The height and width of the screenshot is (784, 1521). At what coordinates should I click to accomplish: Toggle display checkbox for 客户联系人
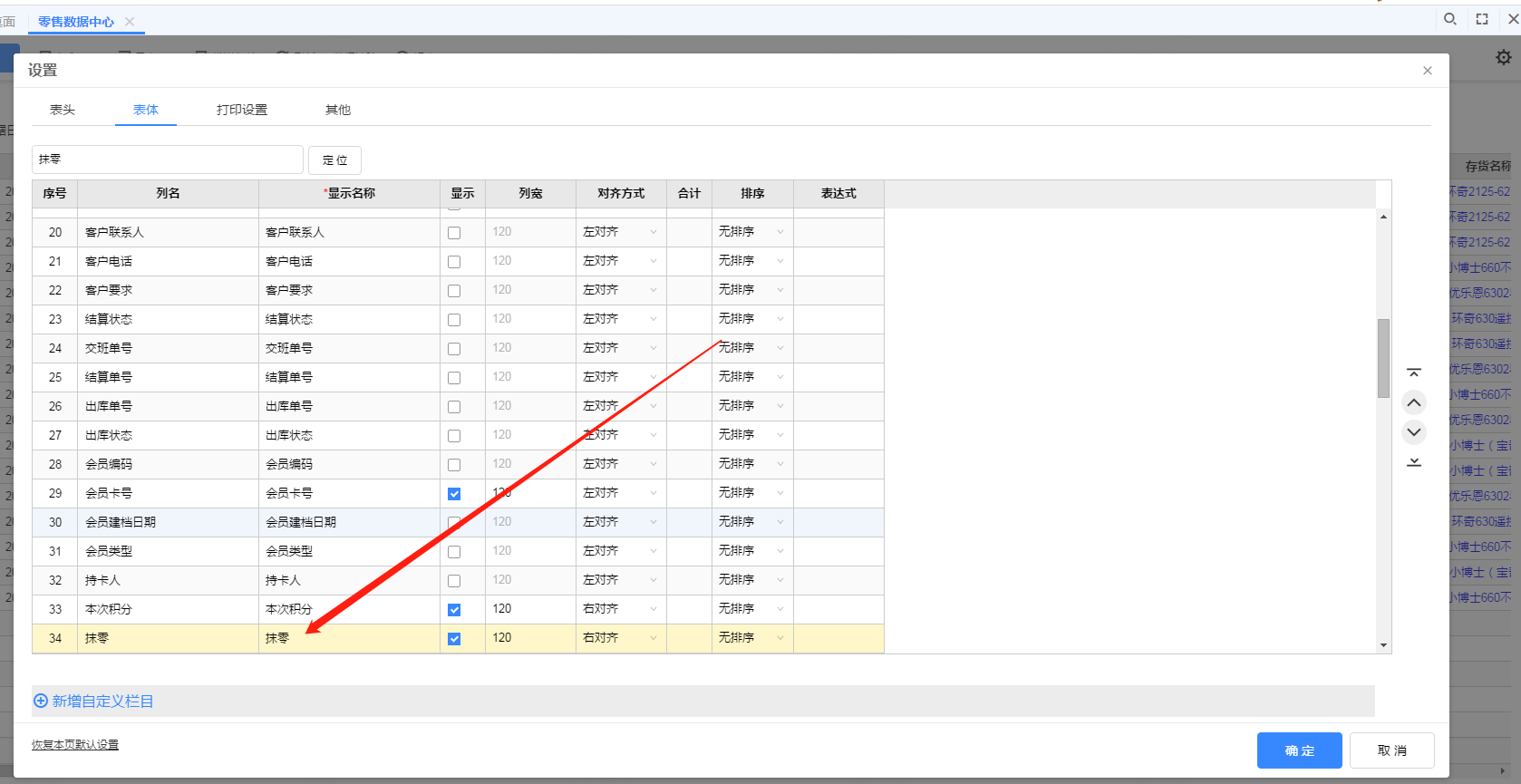tap(454, 233)
